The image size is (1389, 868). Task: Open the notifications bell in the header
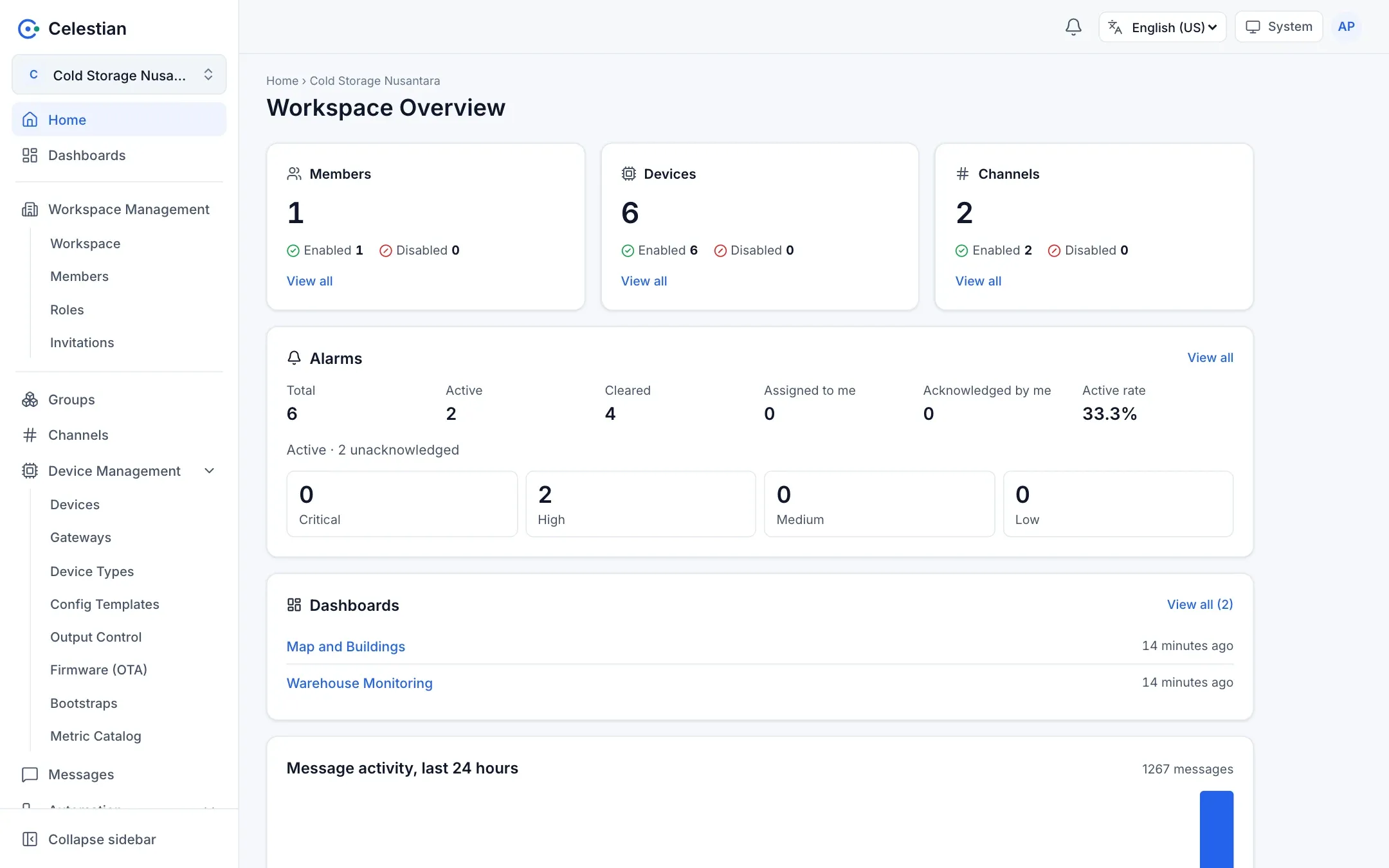[1073, 27]
